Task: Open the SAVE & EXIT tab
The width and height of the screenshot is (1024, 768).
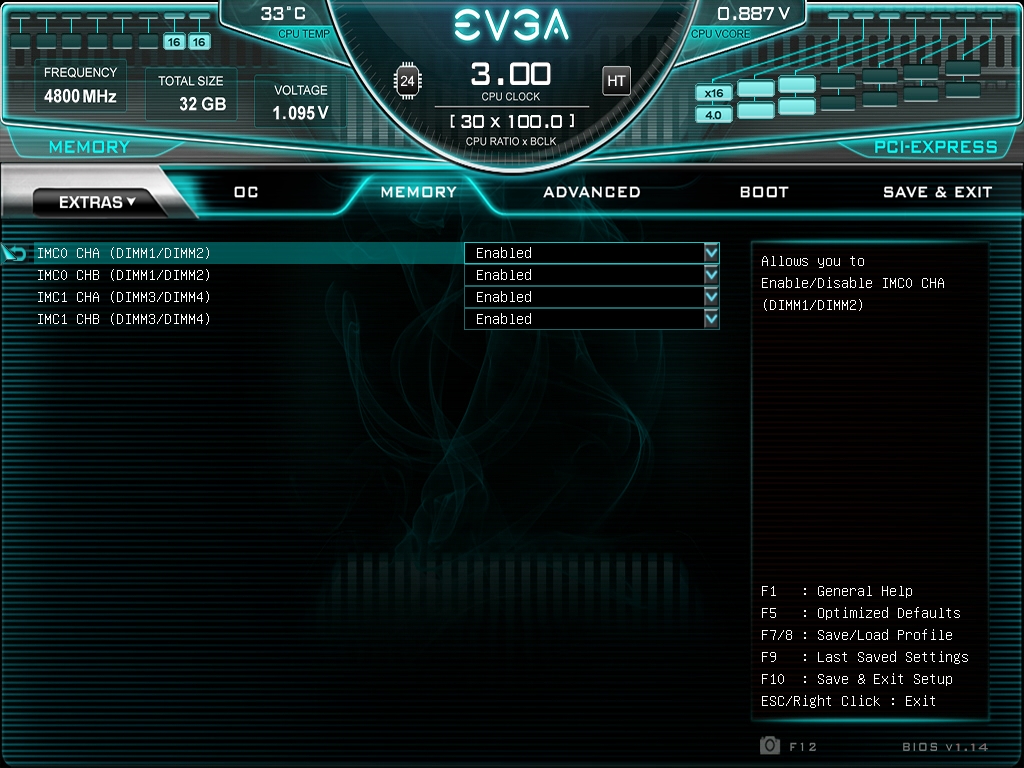Action: pyautogui.click(x=938, y=192)
